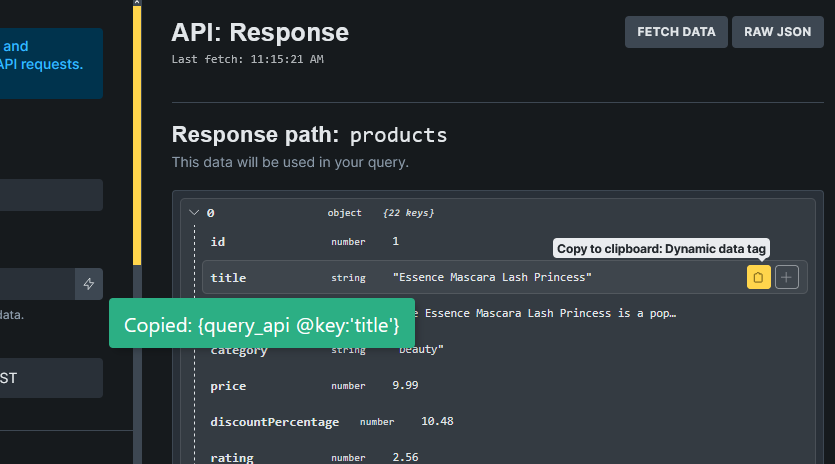Click the Copied query_api toast notification
The width and height of the screenshot is (835, 464).
click(x=261, y=323)
